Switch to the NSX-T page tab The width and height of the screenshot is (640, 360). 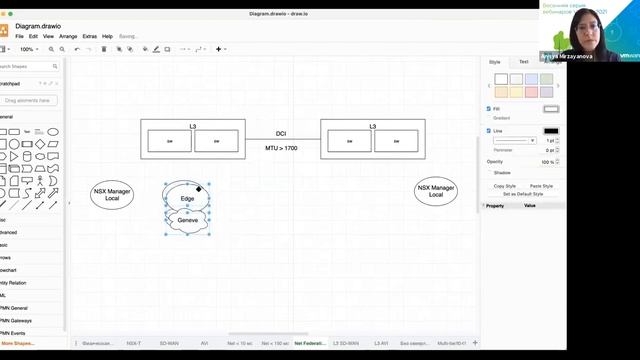click(133, 343)
